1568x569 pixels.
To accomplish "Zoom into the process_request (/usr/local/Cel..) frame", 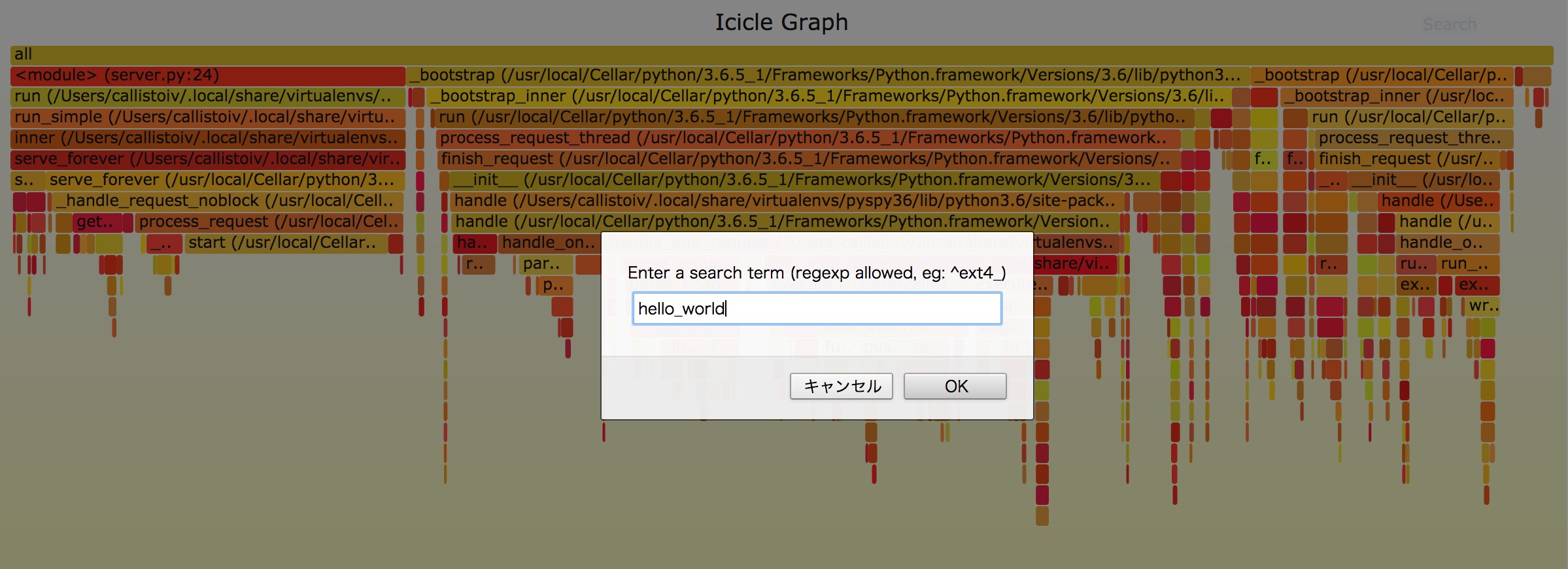I will [x=268, y=222].
